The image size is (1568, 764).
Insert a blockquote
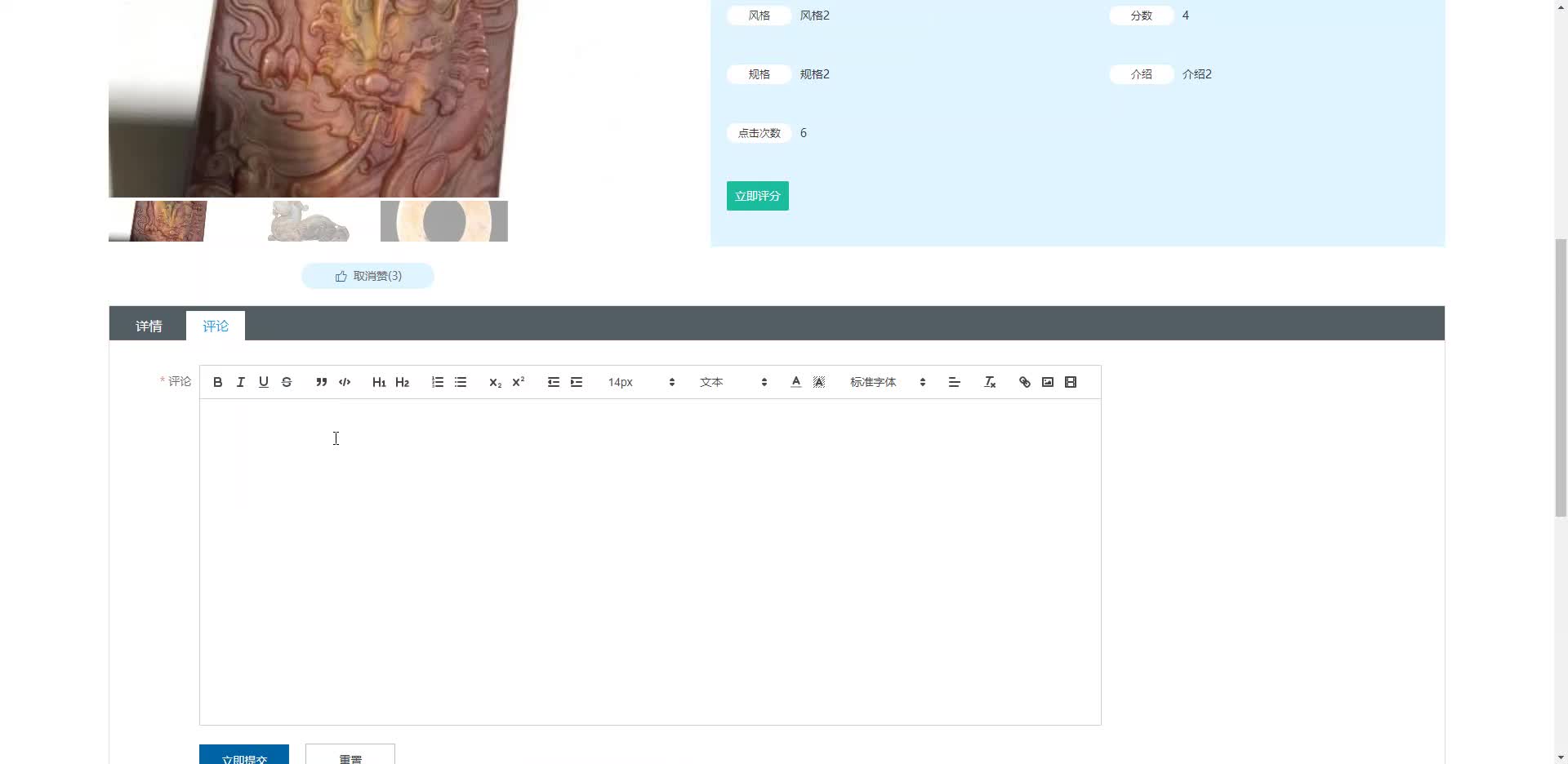321,382
